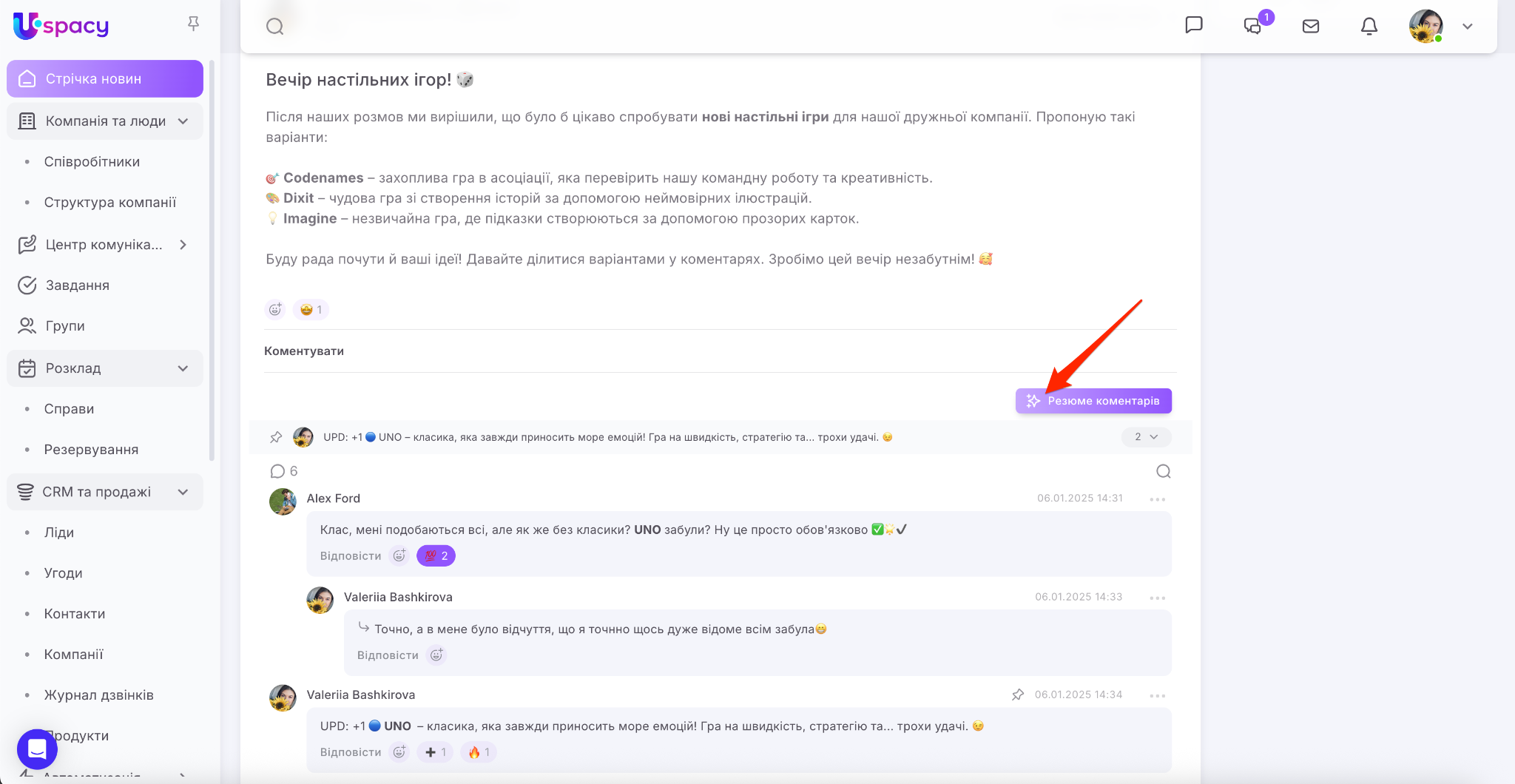Toggle star-eyes reaction on the post

(311, 310)
